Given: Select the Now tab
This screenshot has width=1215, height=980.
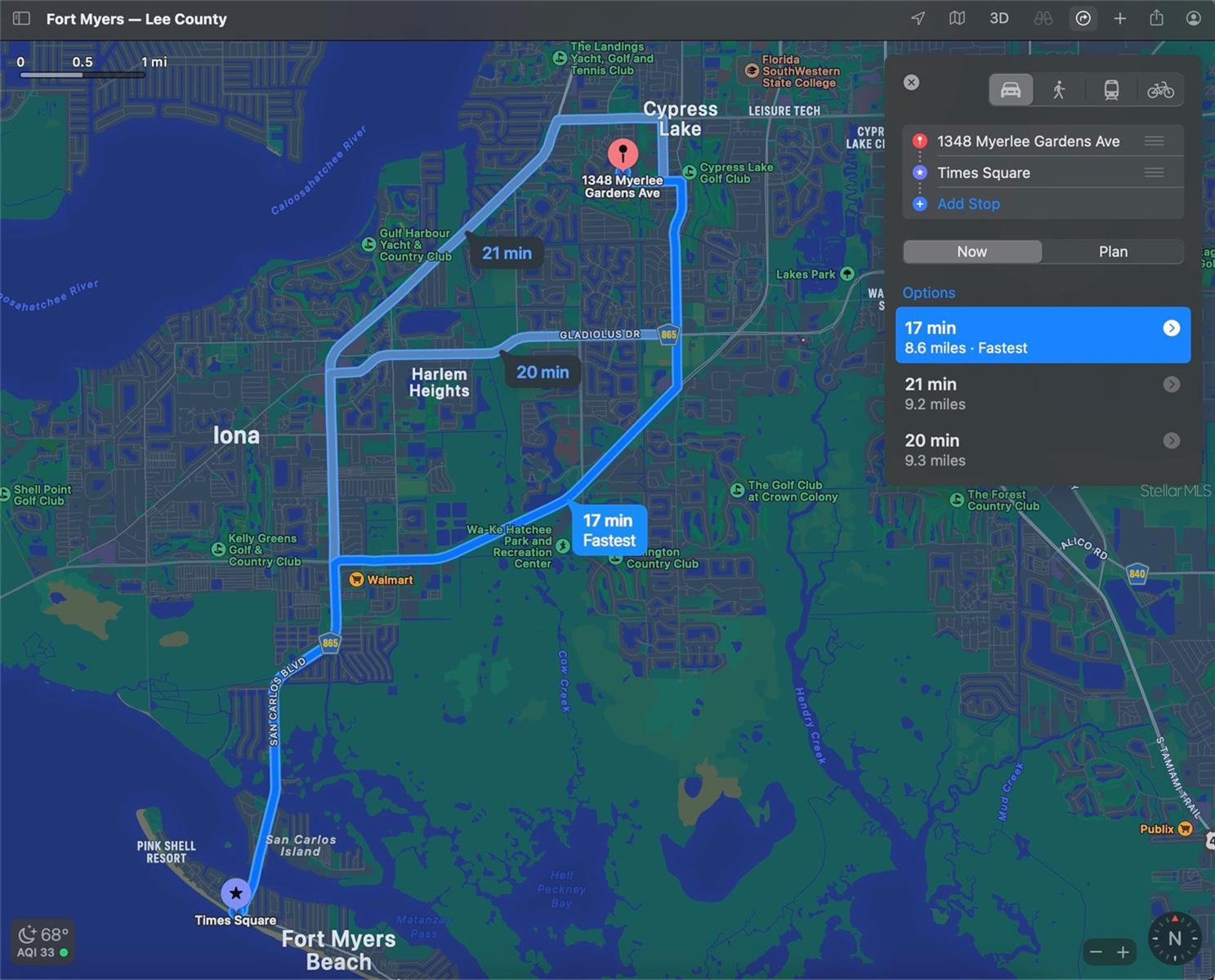Looking at the screenshot, I should 972,252.
